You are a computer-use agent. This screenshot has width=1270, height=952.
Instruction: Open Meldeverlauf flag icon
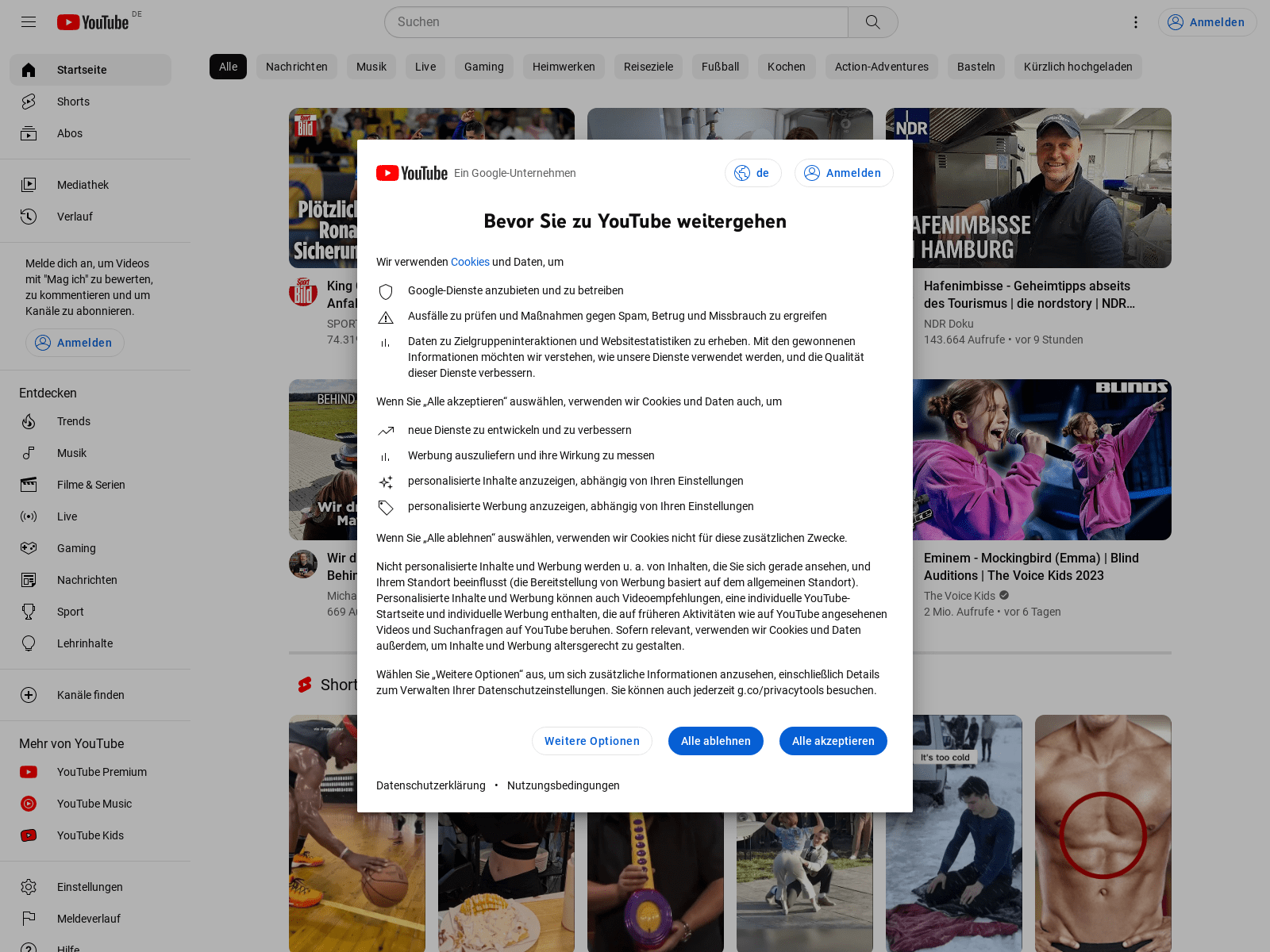click(x=29, y=919)
